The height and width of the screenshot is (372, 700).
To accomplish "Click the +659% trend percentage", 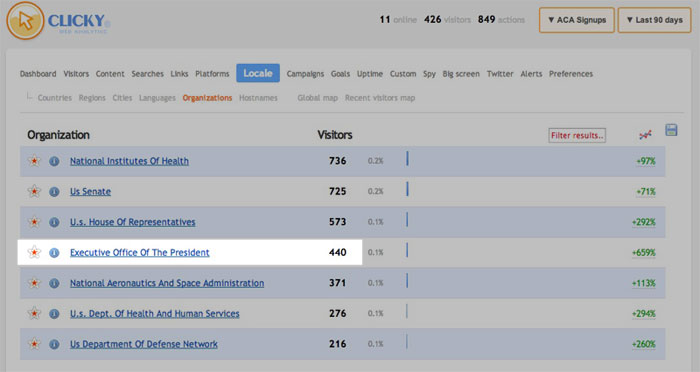I will pyautogui.click(x=644, y=253).
